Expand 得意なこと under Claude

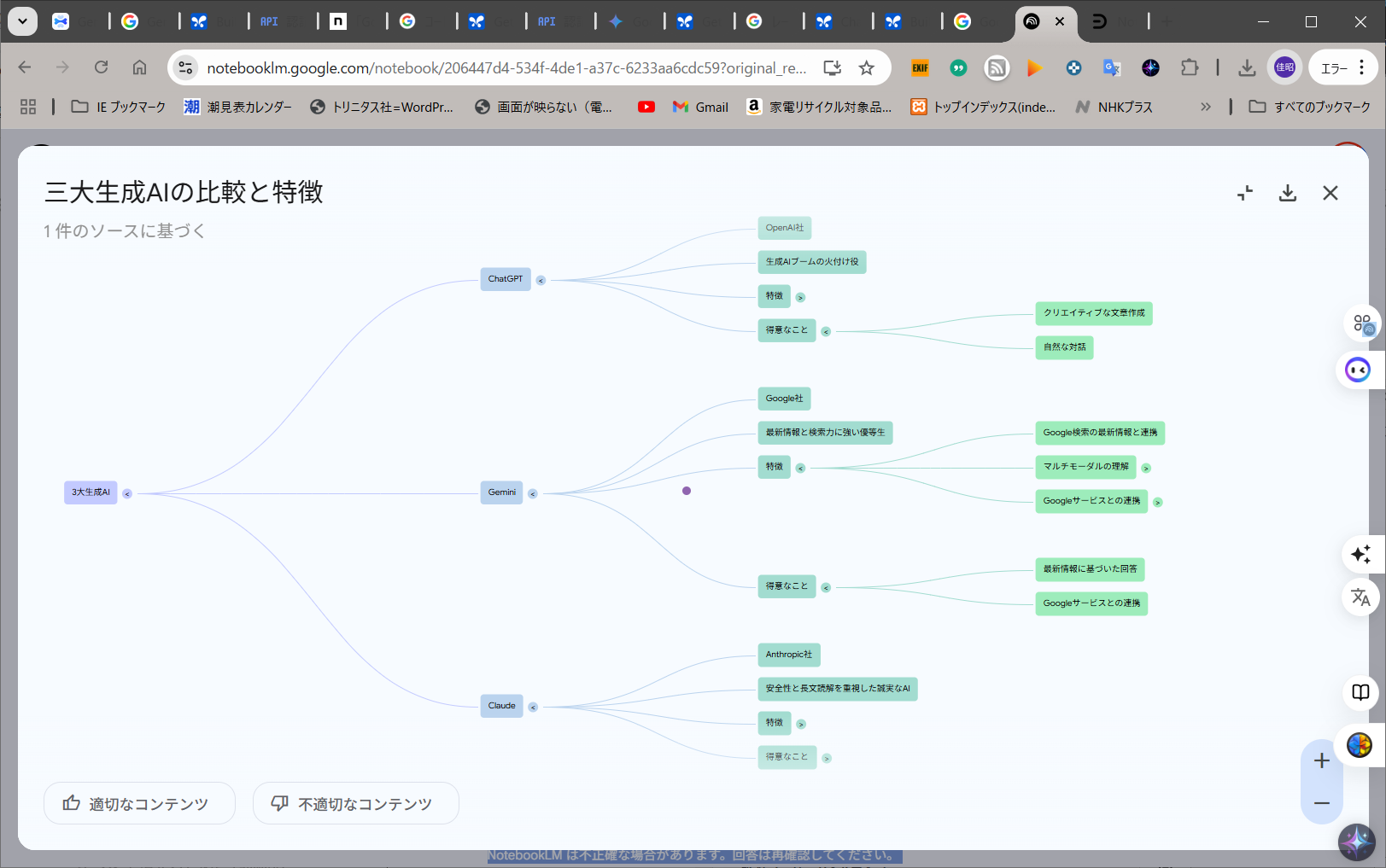[826, 758]
